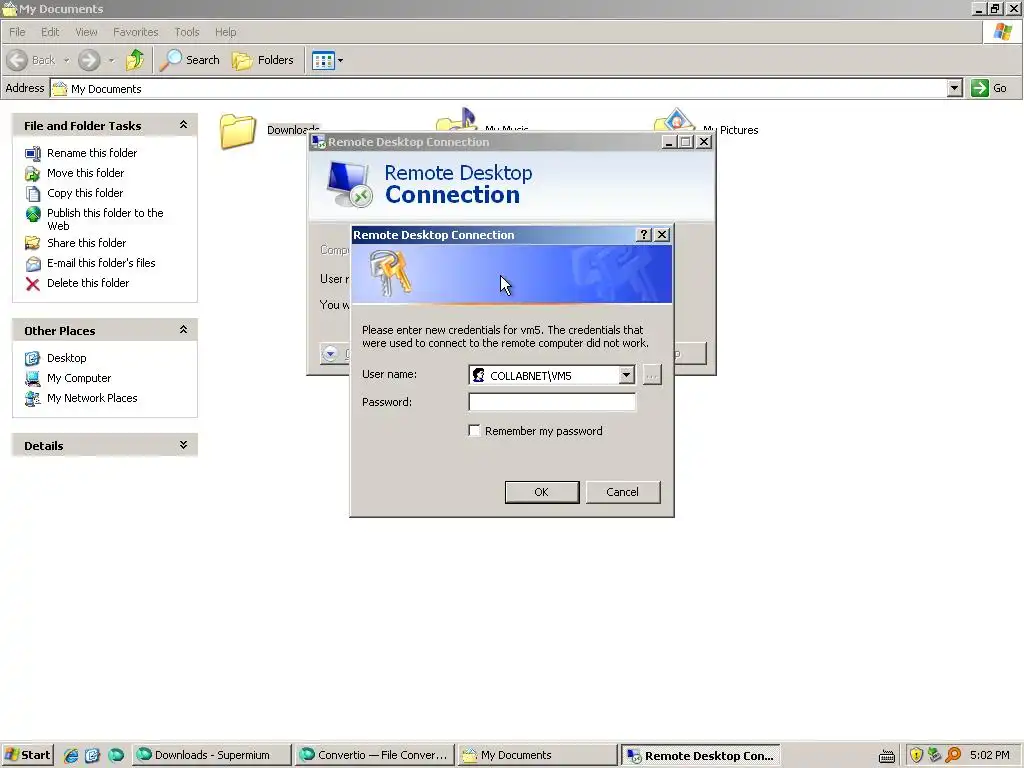
Task: Go to My Network Places link
Action: 92,398
